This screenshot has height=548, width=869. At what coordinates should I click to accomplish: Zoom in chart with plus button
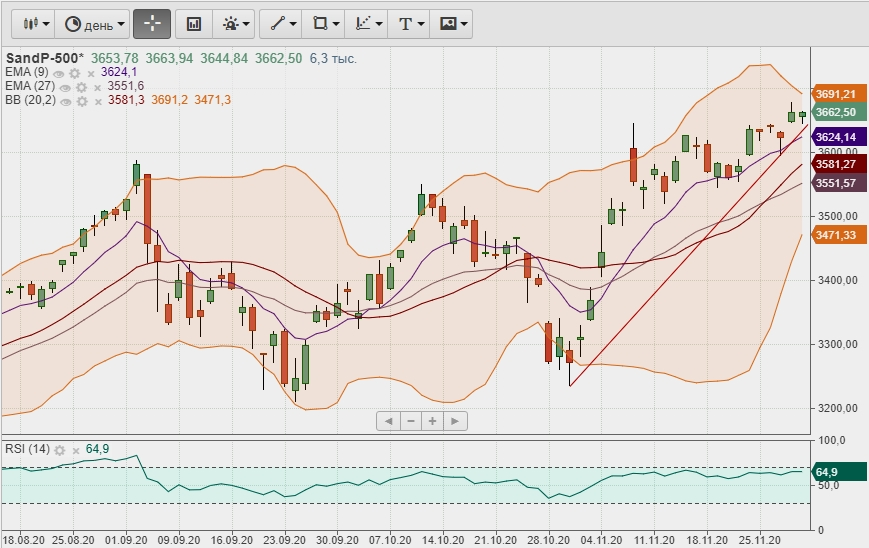[433, 421]
